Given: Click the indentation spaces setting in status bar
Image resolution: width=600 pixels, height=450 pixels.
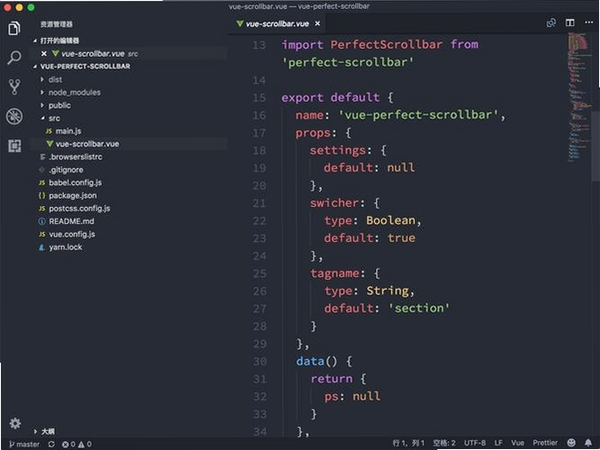Looking at the screenshot, I should point(444,443).
